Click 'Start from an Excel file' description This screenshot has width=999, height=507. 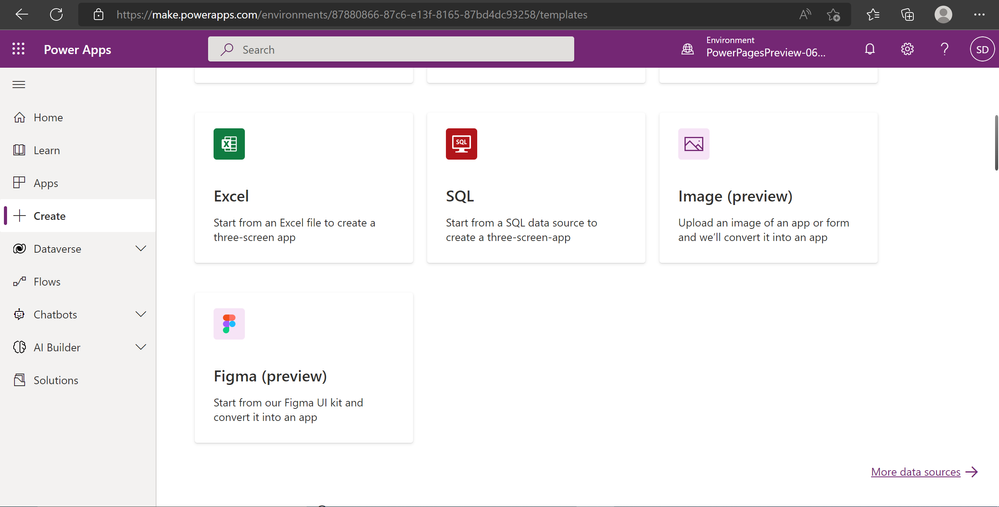coord(294,230)
